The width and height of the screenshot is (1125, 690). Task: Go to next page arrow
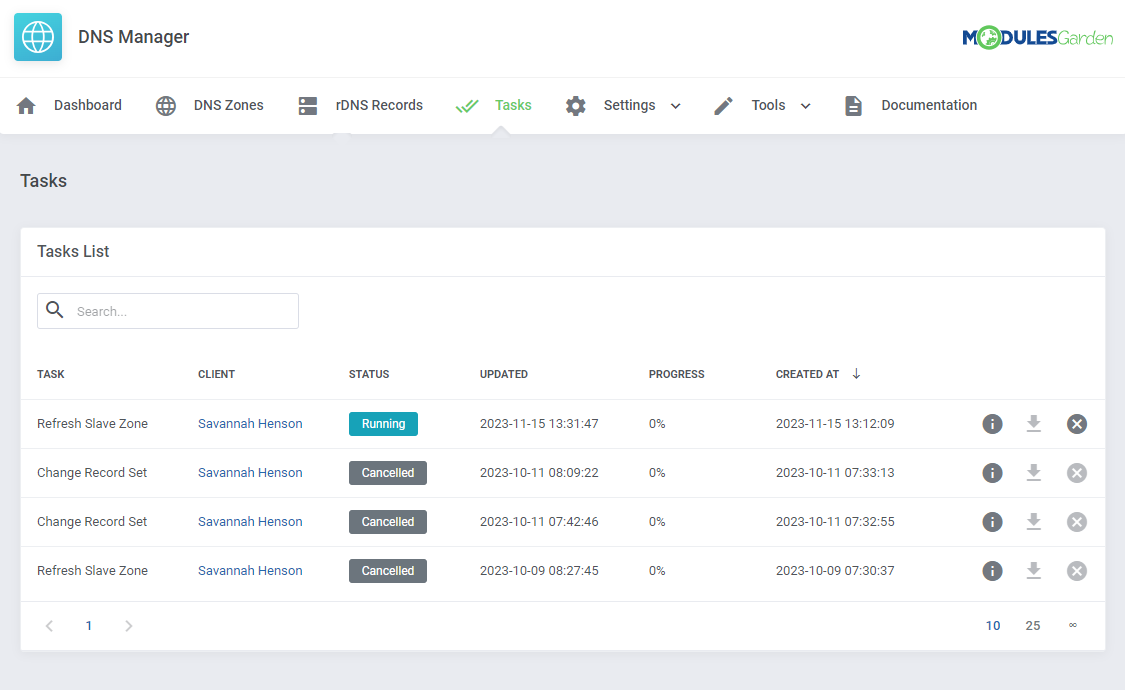(x=128, y=626)
